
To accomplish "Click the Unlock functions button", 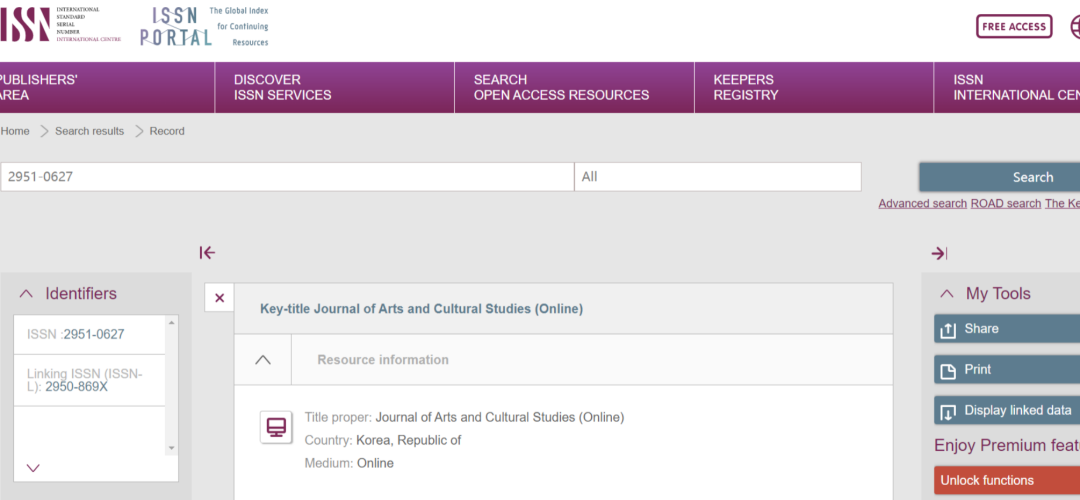I will [x=1007, y=480].
